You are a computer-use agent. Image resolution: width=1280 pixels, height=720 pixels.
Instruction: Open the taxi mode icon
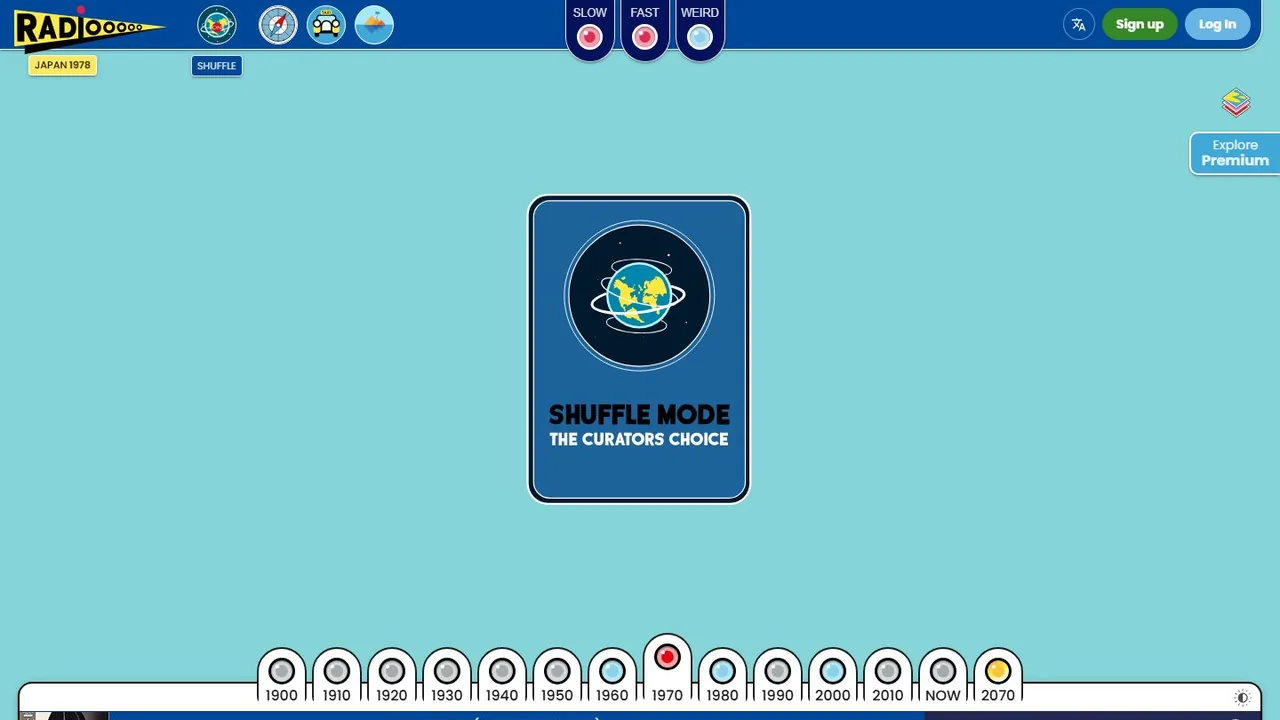[x=326, y=25]
